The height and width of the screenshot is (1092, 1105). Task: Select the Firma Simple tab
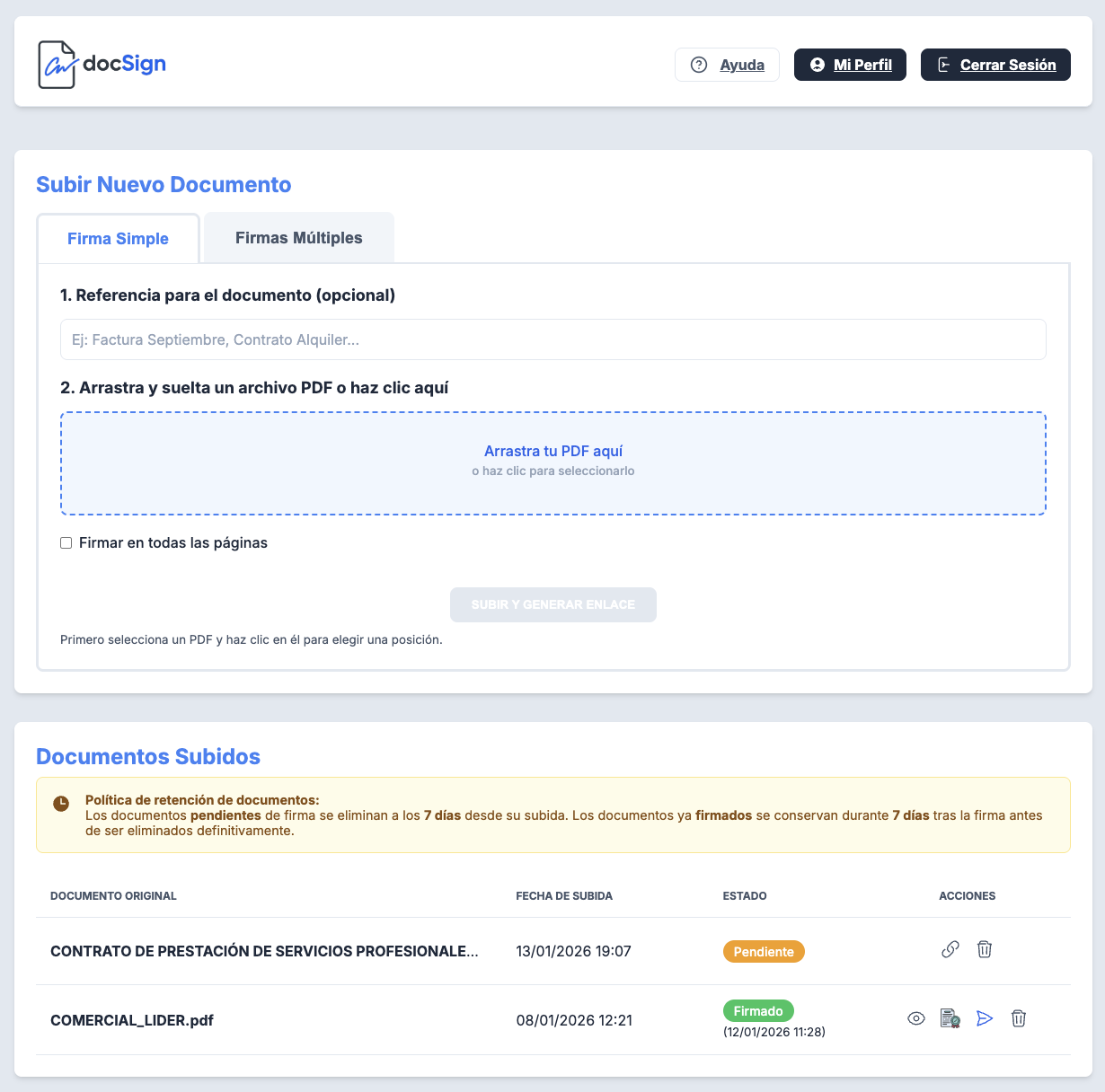click(118, 239)
